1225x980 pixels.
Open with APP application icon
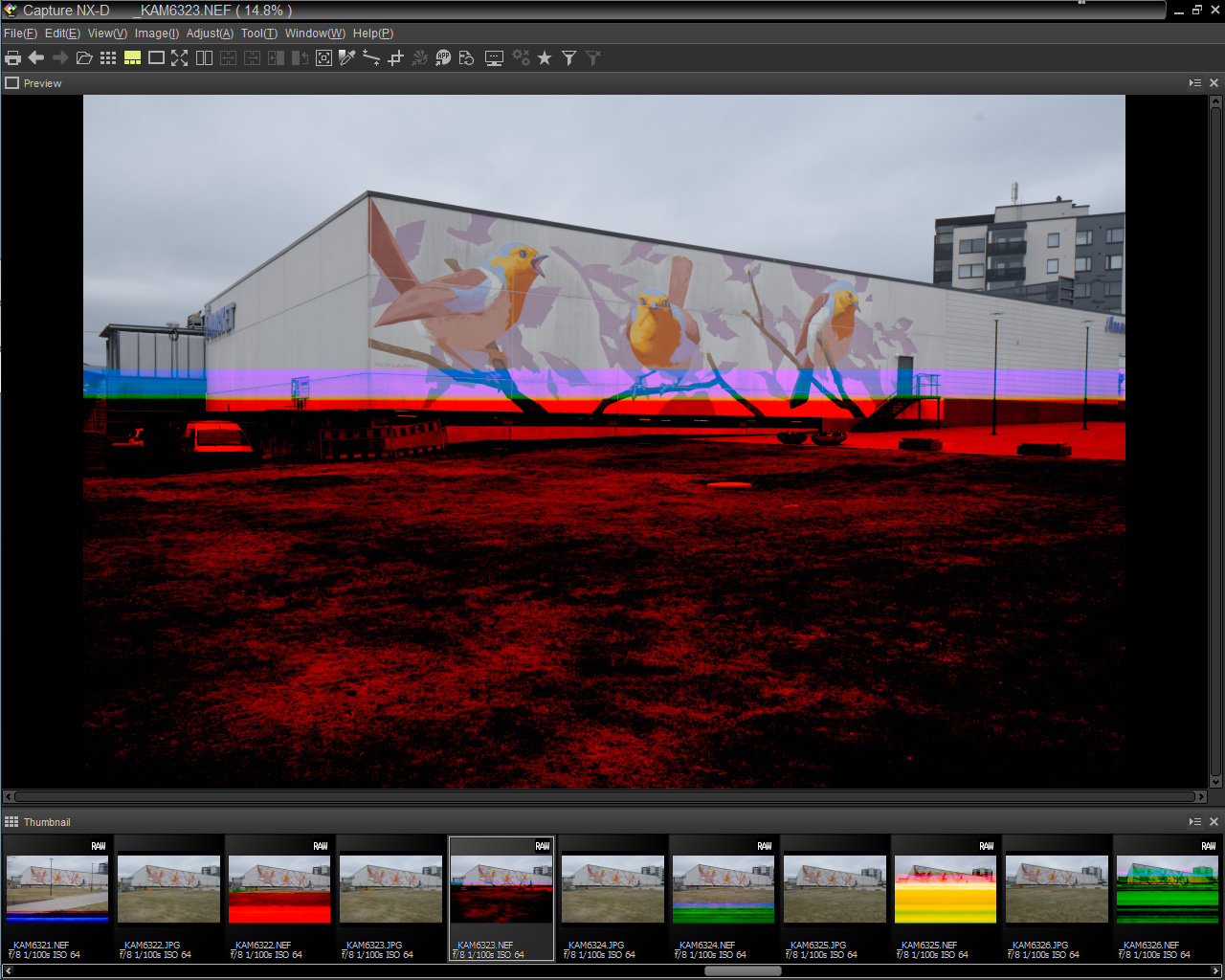[443, 58]
